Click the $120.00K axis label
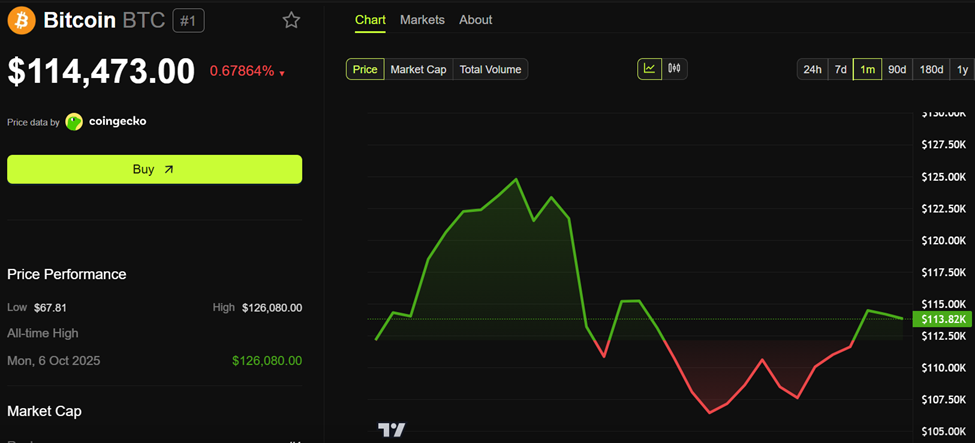975x443 pixels. coord(944,241)
